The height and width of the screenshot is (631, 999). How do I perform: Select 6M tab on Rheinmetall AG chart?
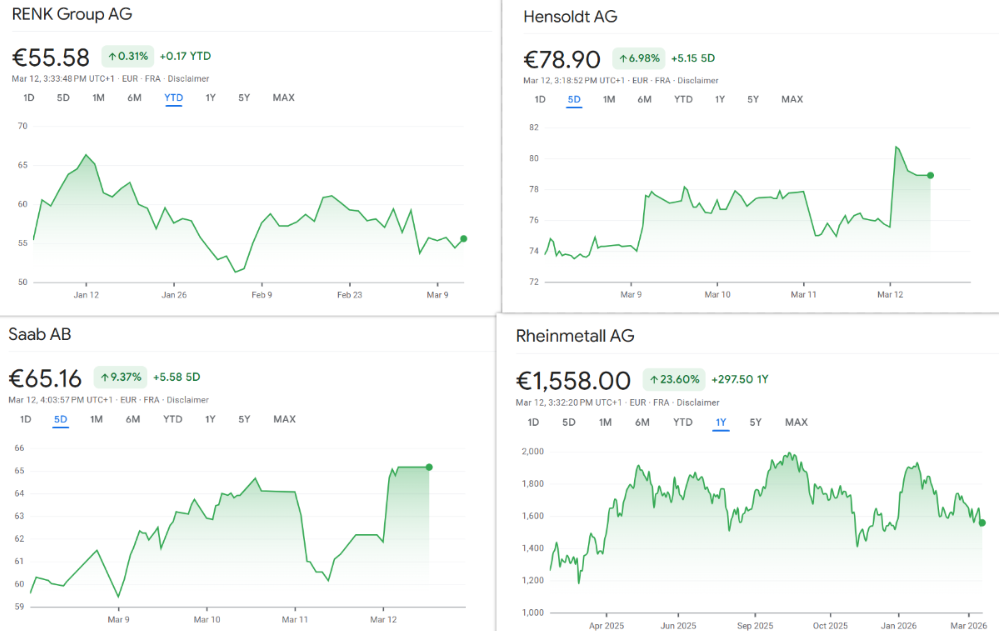pos(641,422)
